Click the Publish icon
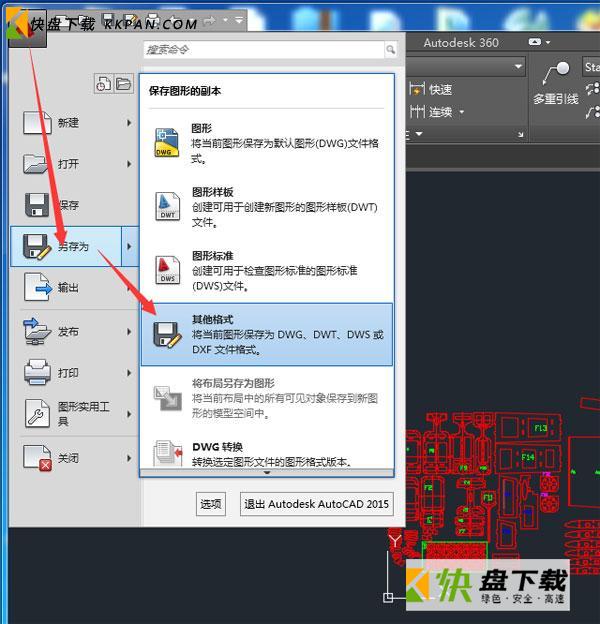This screenshot has width=600, height=624. point(37,331)
